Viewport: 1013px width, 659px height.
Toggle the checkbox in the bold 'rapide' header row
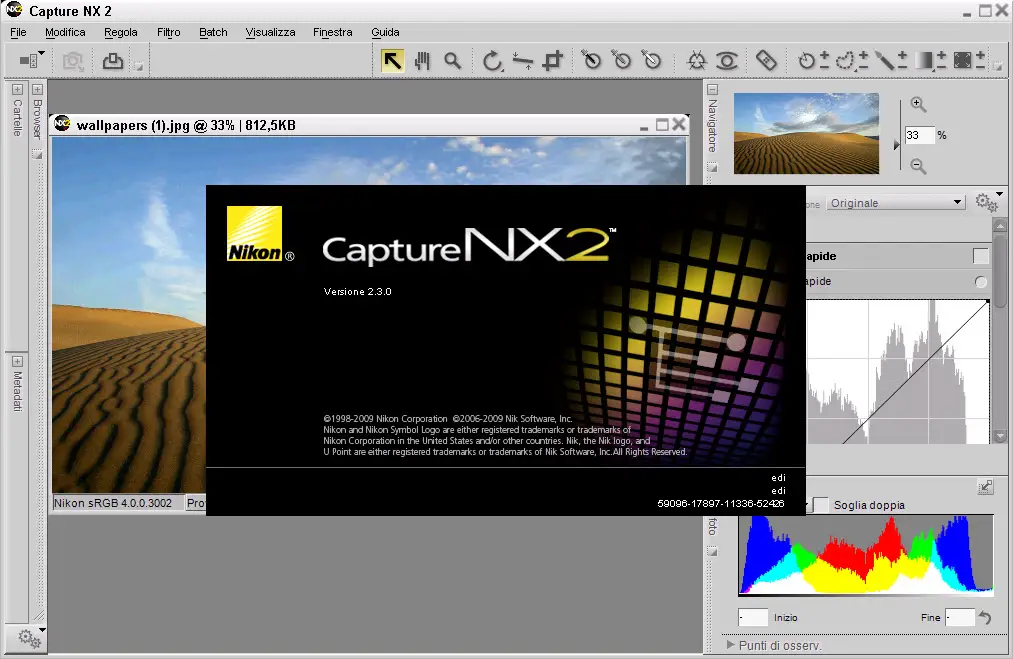pos(980,256)
